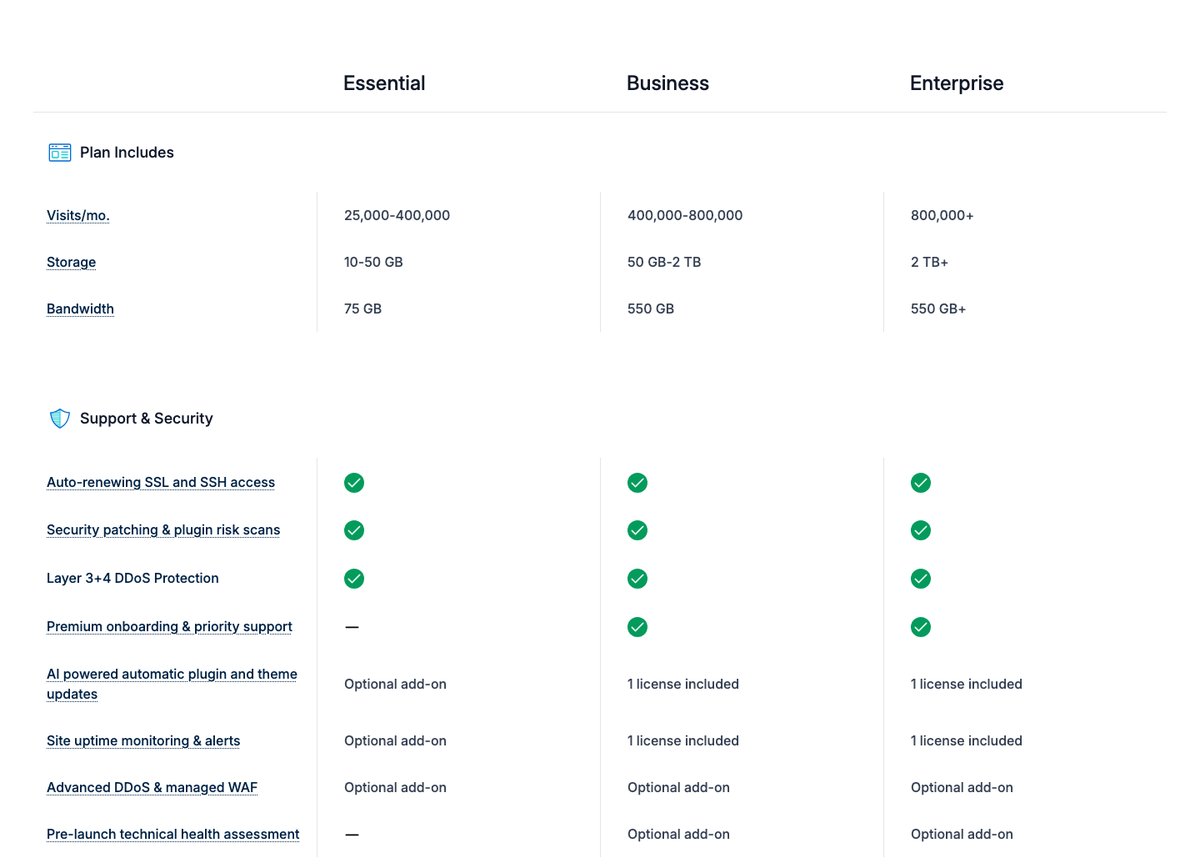
Task: Open AI powered automatic plugin updates link
Action: point(172,684)
